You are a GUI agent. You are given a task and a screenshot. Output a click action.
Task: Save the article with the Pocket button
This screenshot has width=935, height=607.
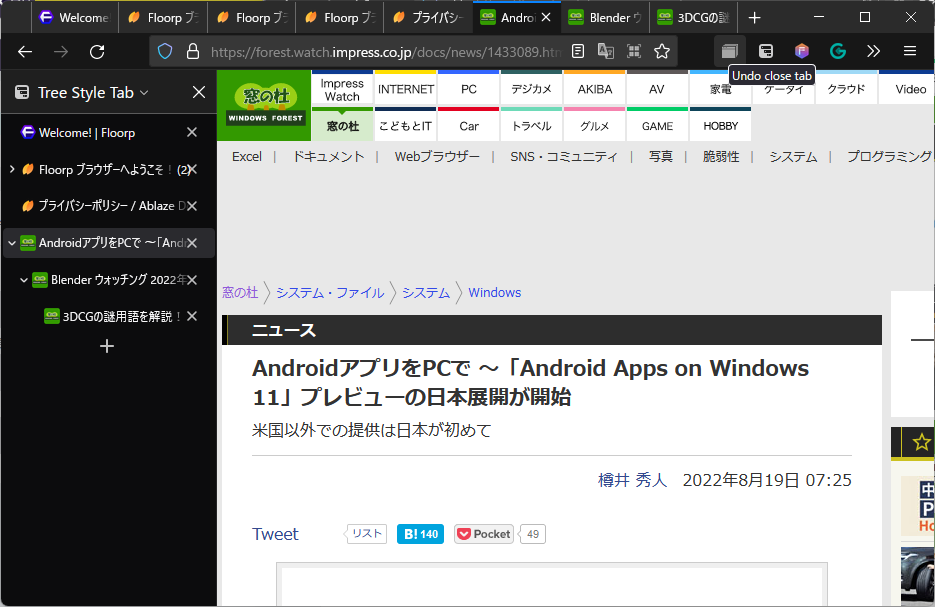point(483,533)
